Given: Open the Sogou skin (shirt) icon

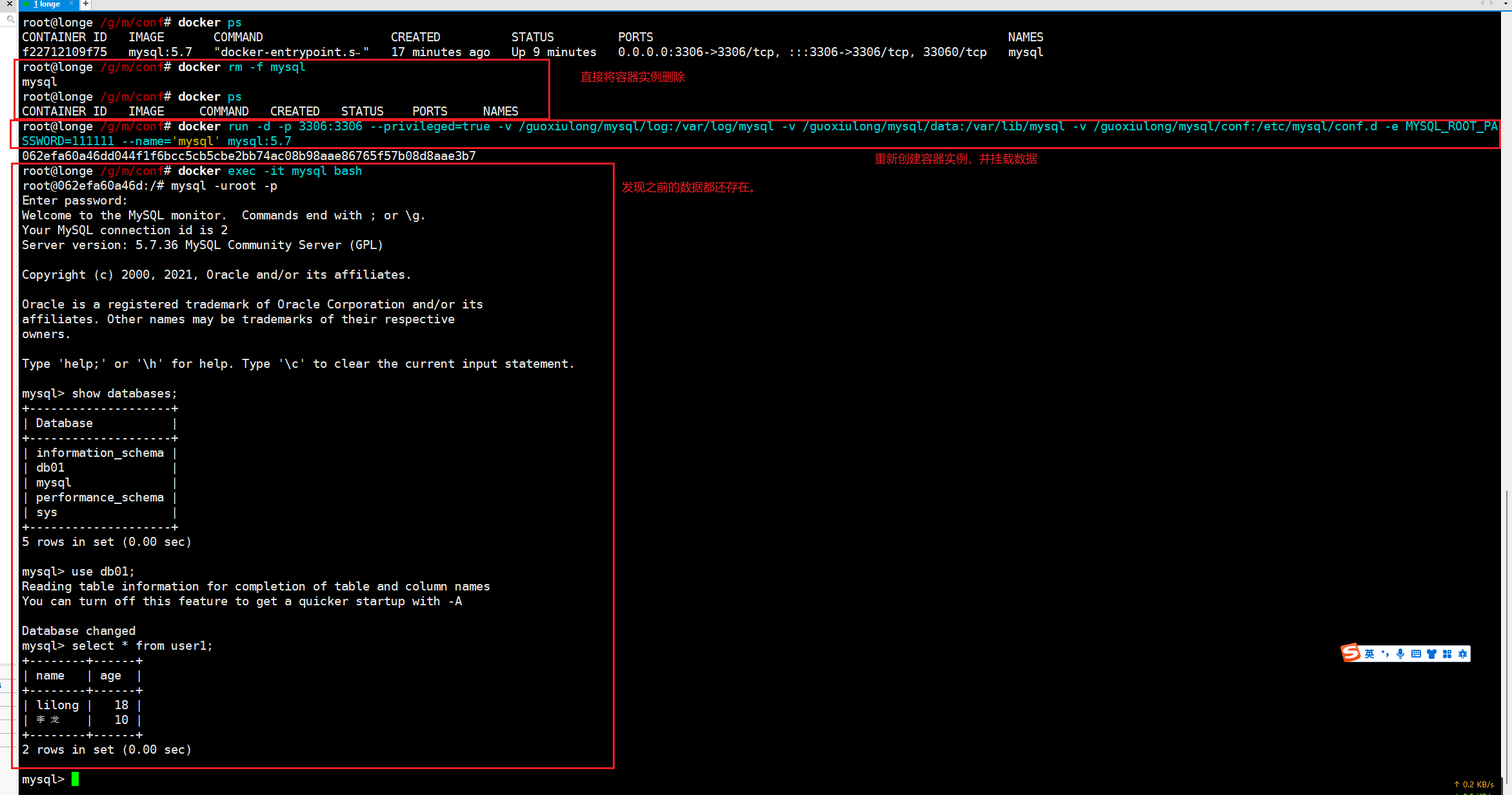Looking at the screenshot, I should tap(1431, 654).
